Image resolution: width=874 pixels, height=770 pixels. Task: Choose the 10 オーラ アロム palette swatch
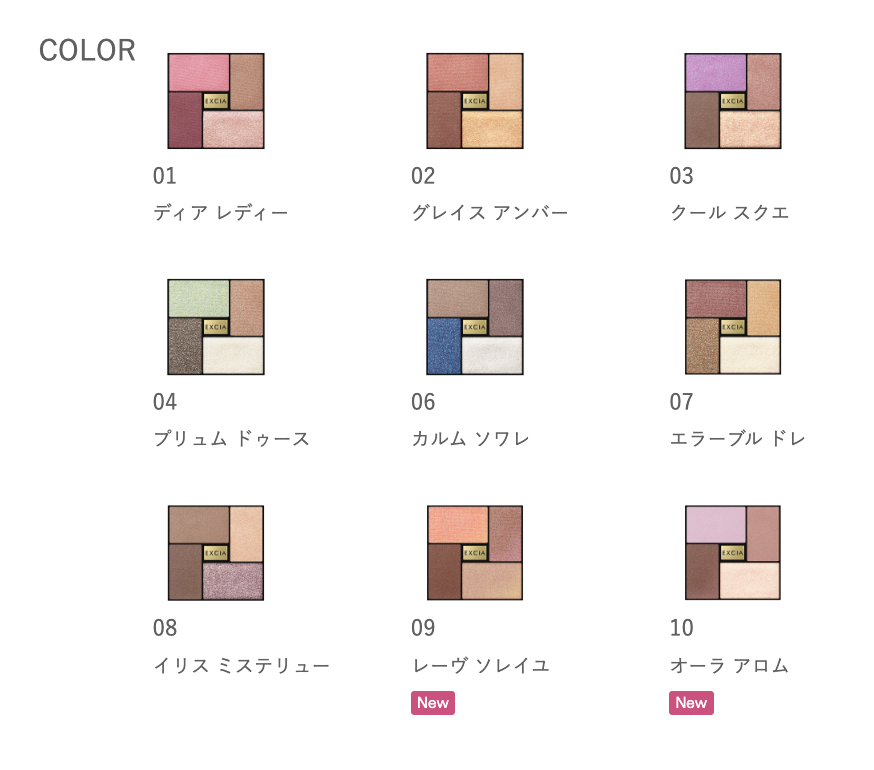point(732,553)
